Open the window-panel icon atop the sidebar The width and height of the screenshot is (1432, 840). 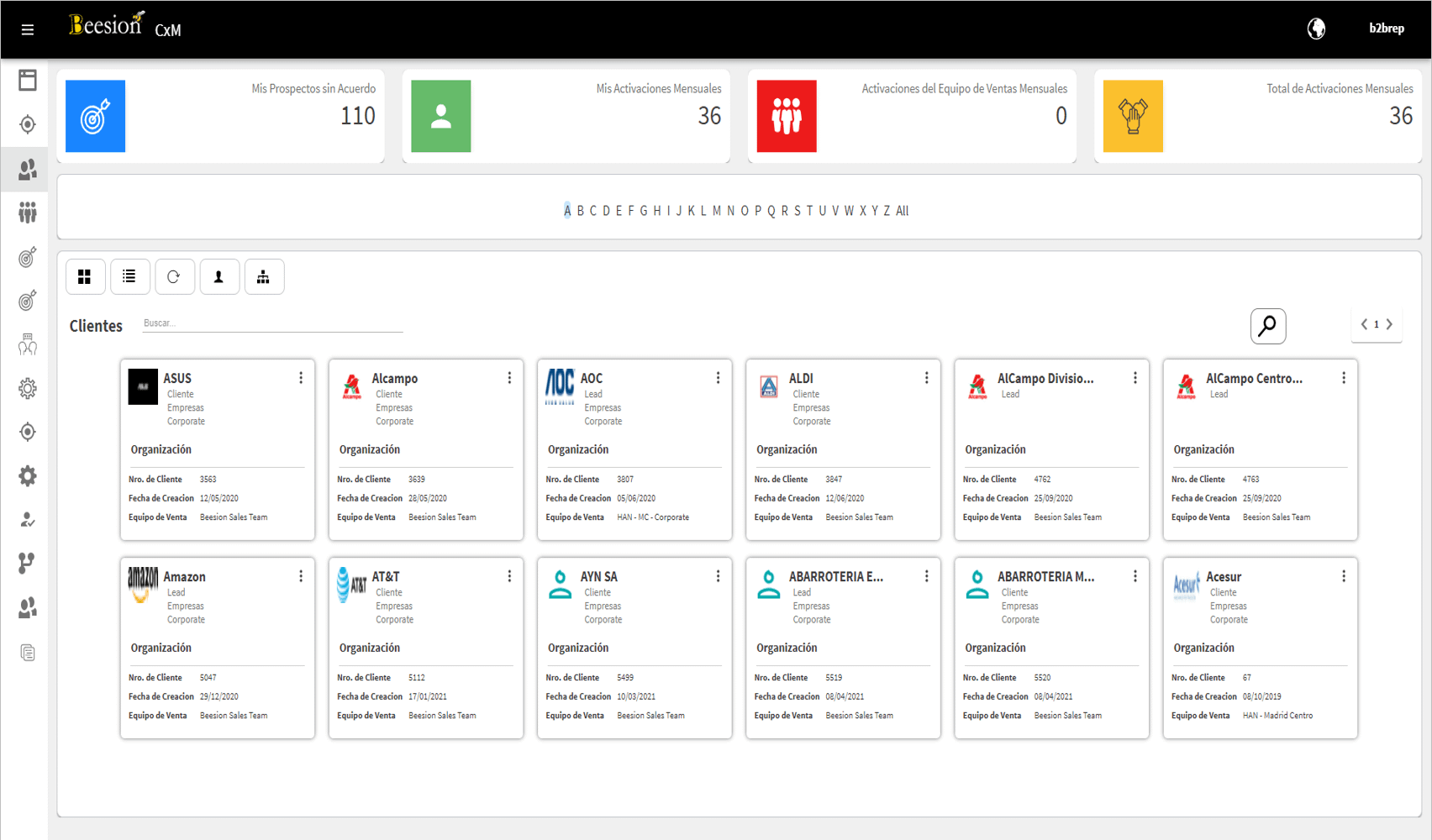pyautogui.click(x=27, y=80)
